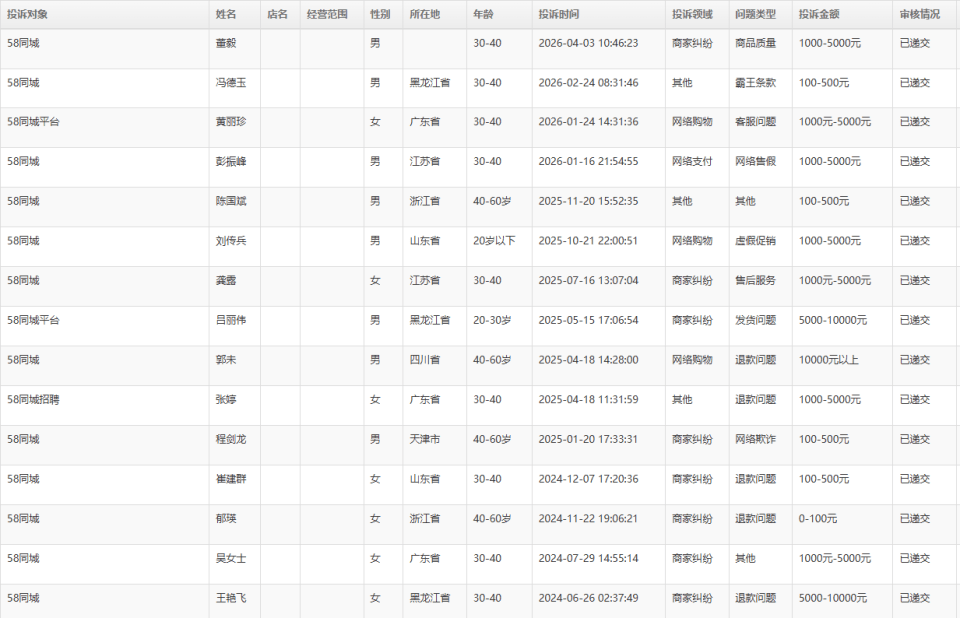Click the 投诉对象 column header
960x618 pixels.
(x=104, y=14)
